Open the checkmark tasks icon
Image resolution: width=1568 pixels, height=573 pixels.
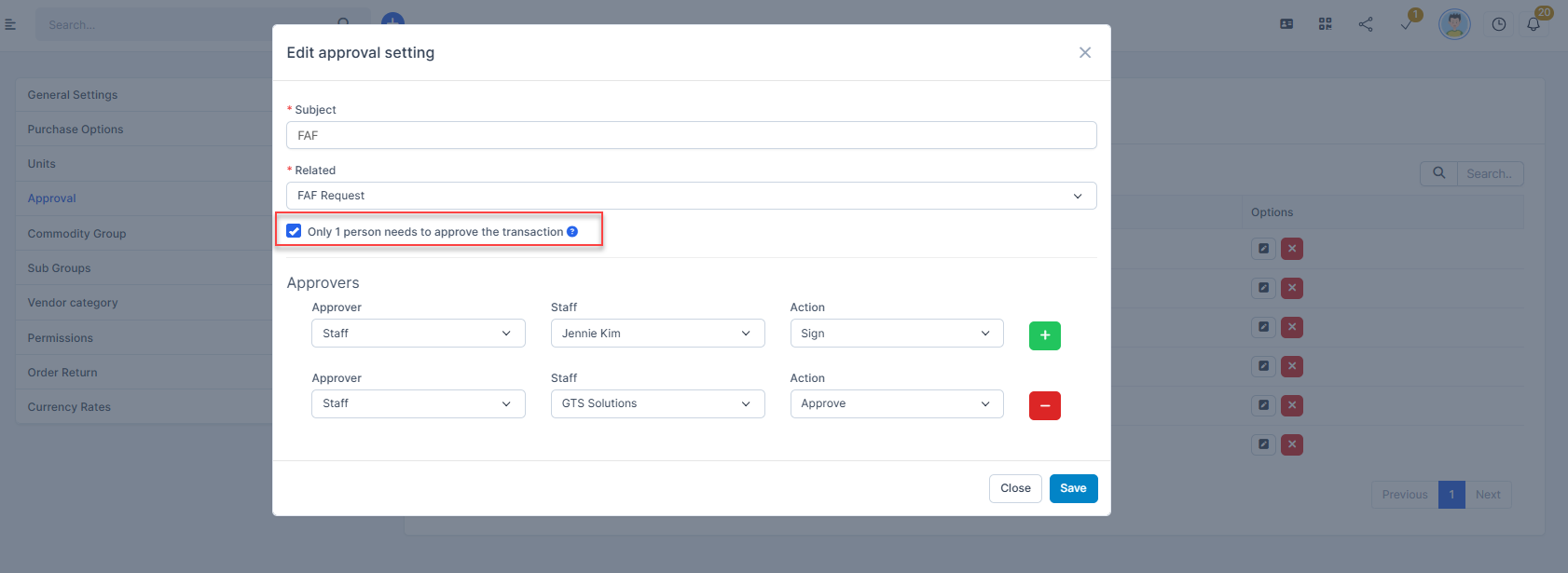click(x=1407, y=24)
